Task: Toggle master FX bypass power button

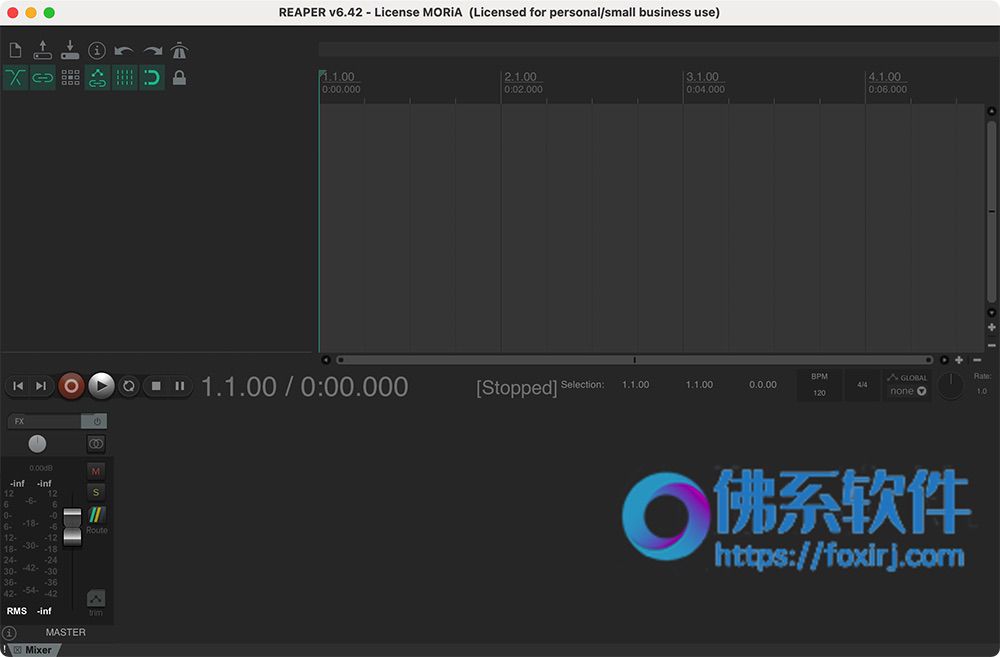Action: point(94,421)
